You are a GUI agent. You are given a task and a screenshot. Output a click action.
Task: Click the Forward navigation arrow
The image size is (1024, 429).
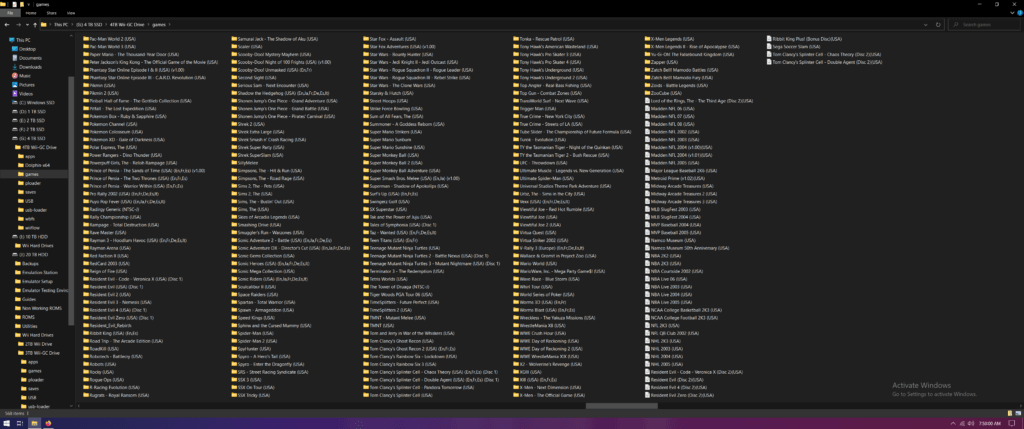[18, 25]
